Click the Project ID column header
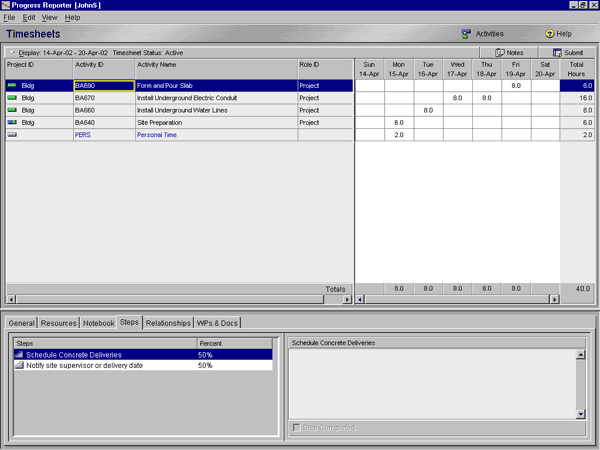This screenshot has height=450, width=600. [x=39, y=69]
